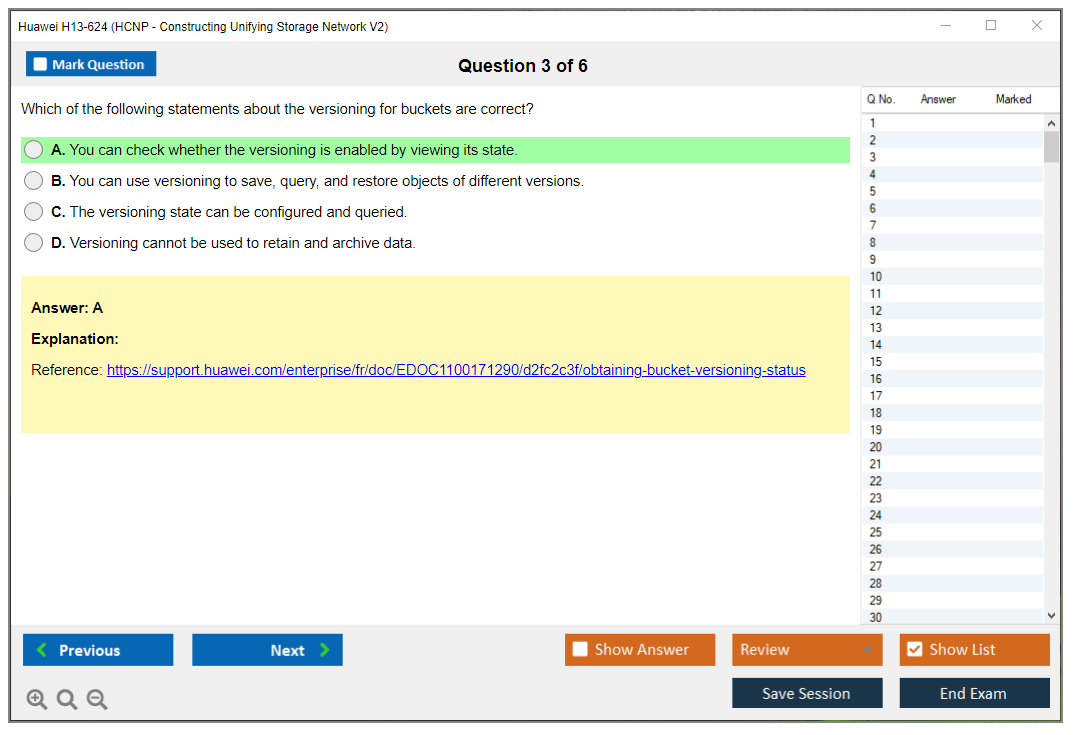Click the zoom in magnifier icon

(37, 700)
